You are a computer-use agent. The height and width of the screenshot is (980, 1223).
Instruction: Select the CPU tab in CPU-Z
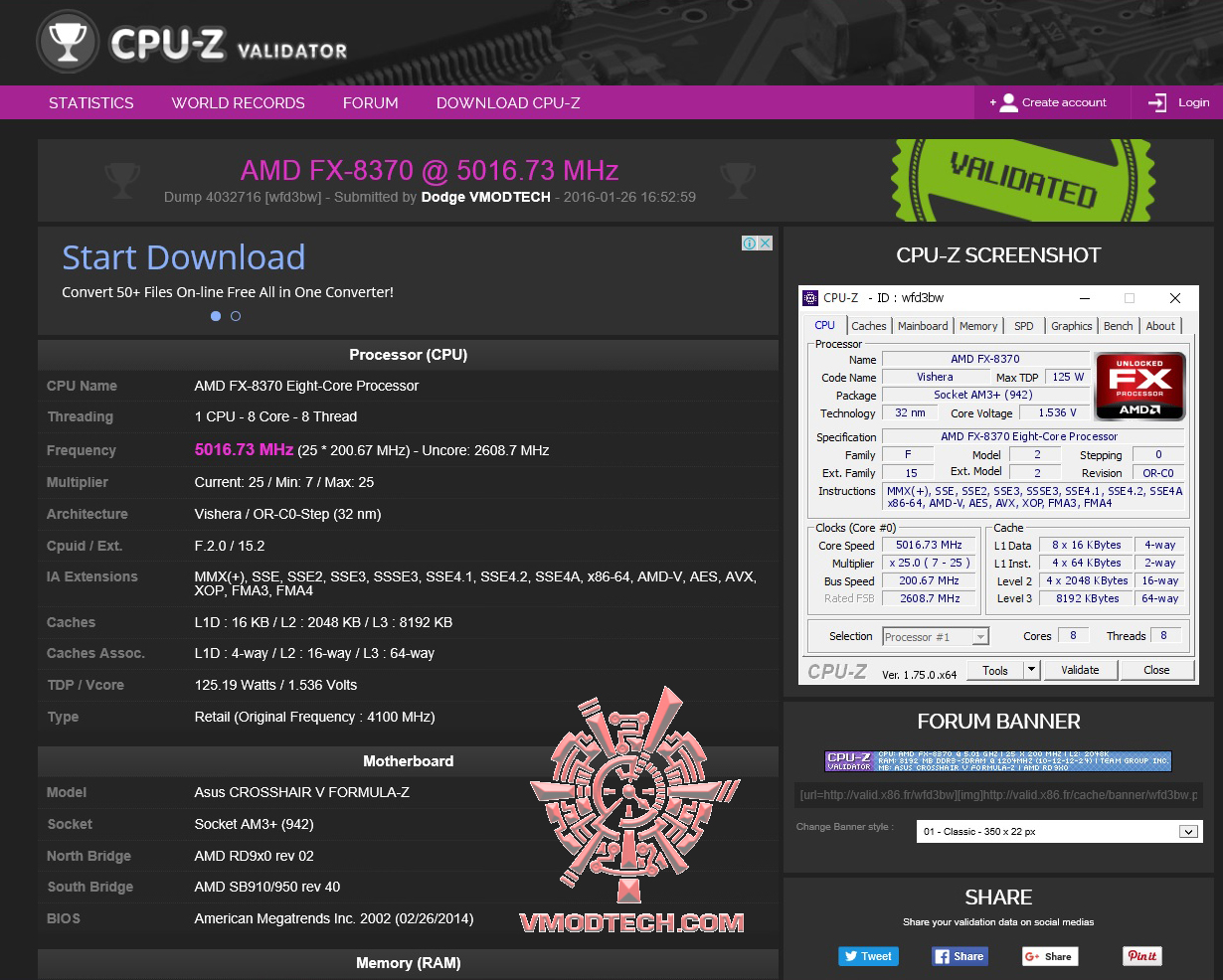825,325
